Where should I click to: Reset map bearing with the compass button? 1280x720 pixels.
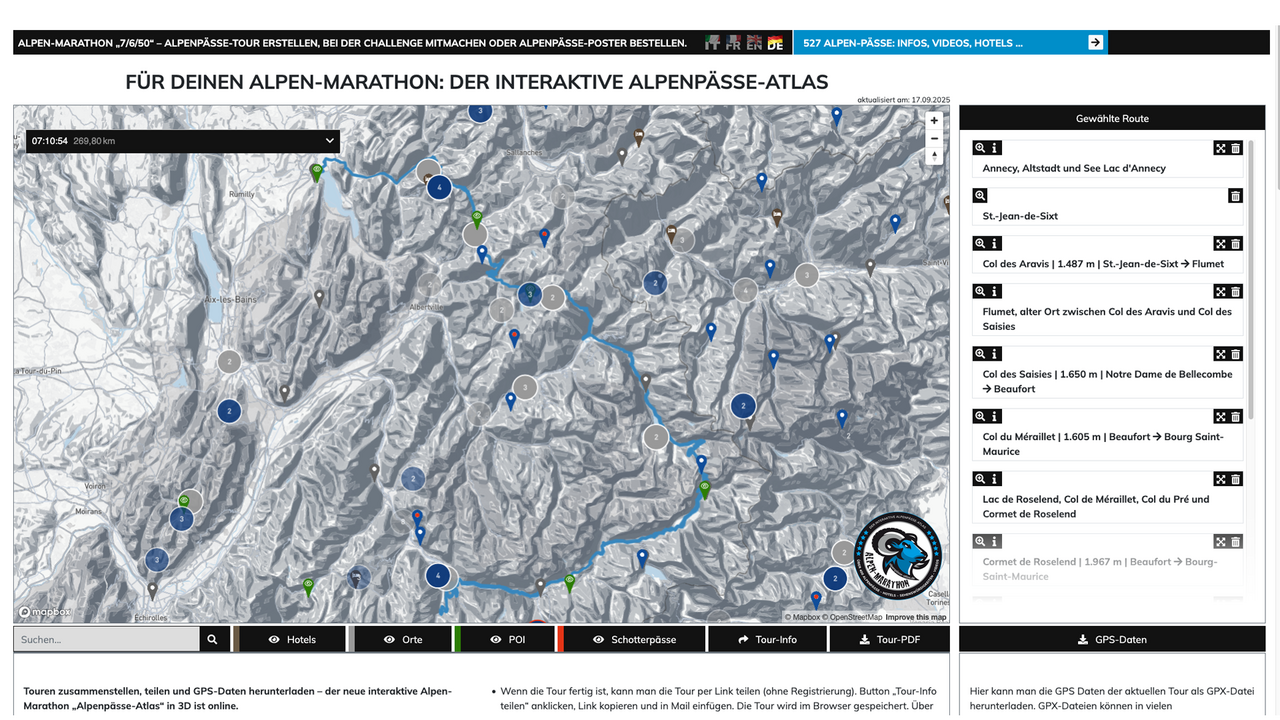(x=934, y=157)
